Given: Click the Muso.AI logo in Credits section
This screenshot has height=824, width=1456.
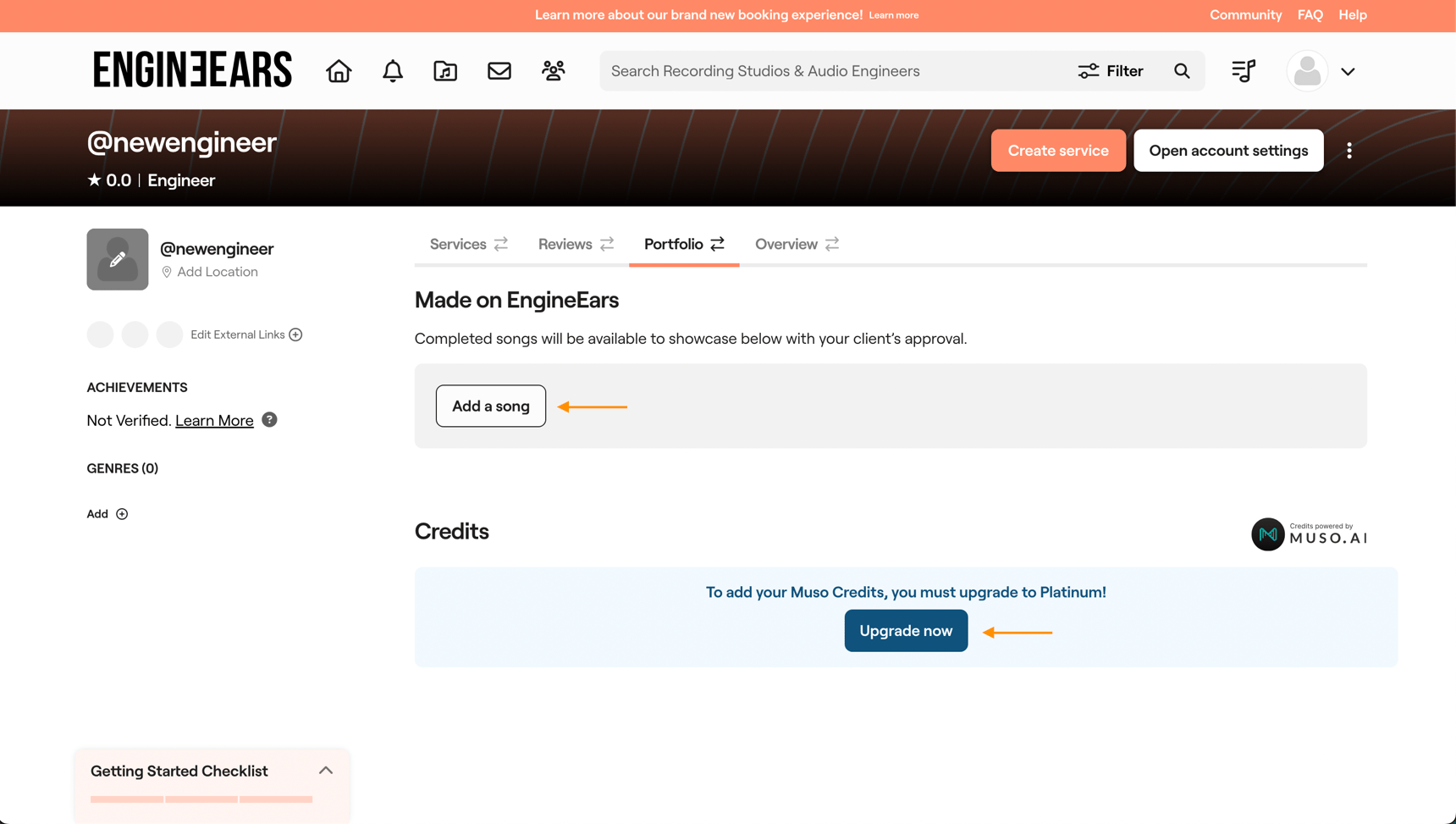Looking at the screenshot, I should pyautogui.click(x=1267, y=534).
